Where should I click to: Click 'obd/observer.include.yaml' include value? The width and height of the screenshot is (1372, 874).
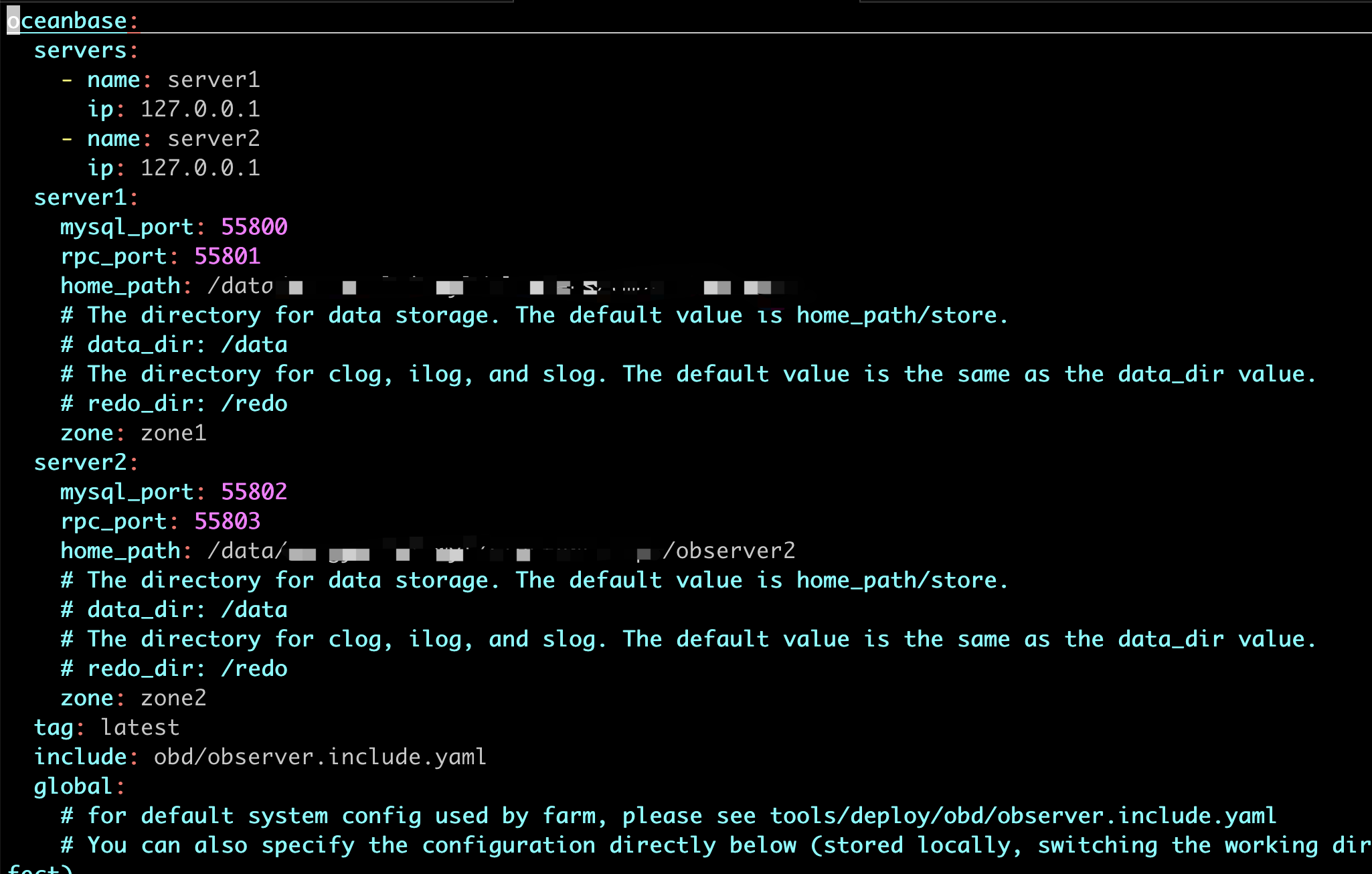320,757
